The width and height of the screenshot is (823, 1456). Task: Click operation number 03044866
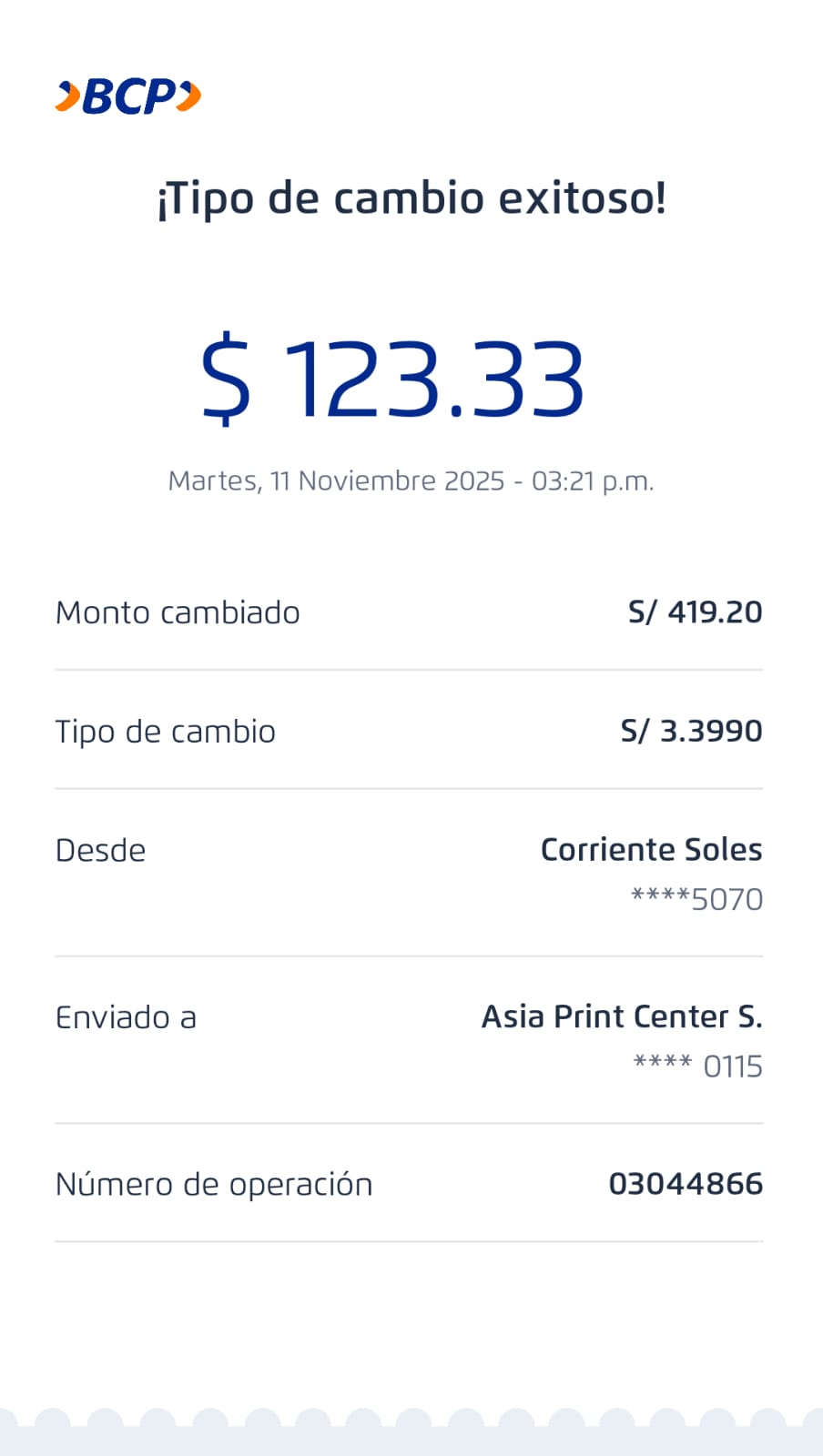pos(686,1184)
